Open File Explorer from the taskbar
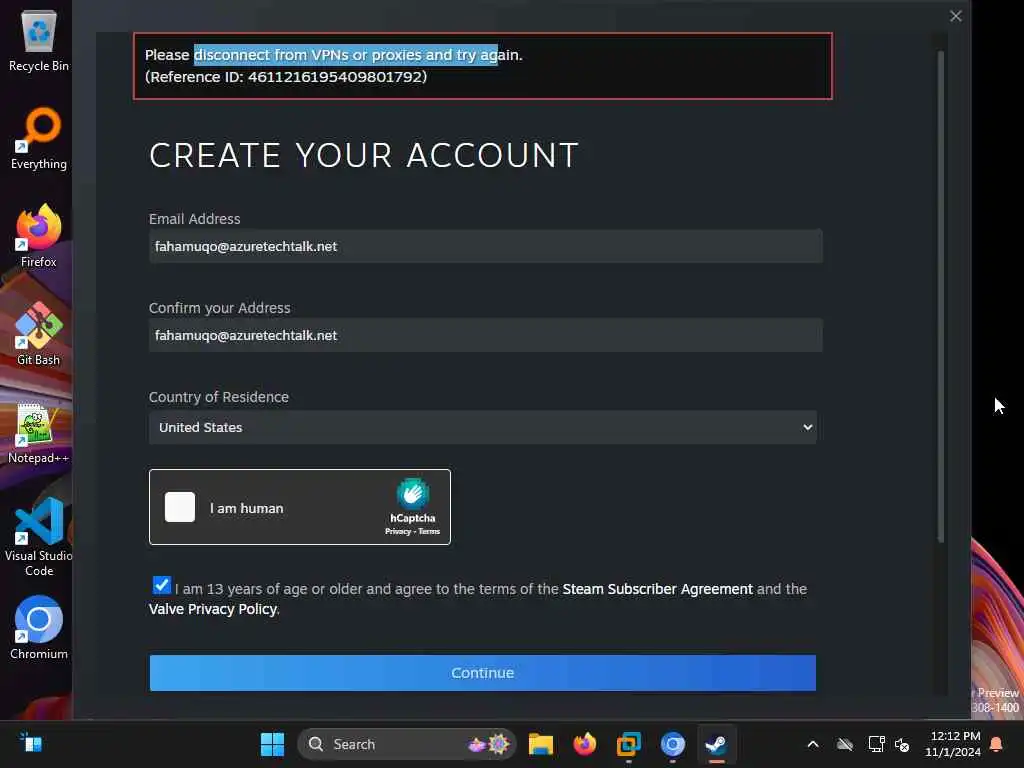The image size is (1024, 768). click(x=541, y=744)
